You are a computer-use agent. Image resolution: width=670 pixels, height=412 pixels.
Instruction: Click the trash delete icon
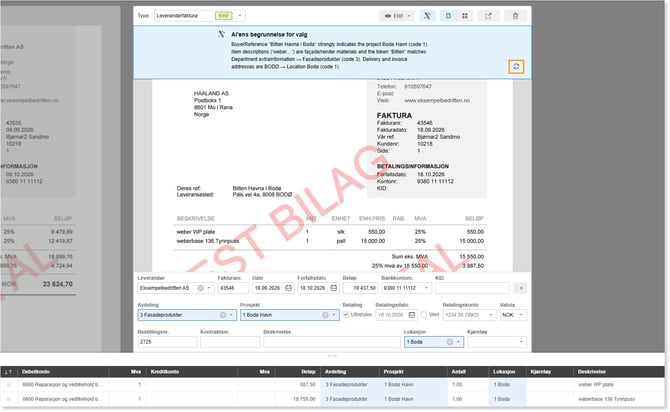515,16
